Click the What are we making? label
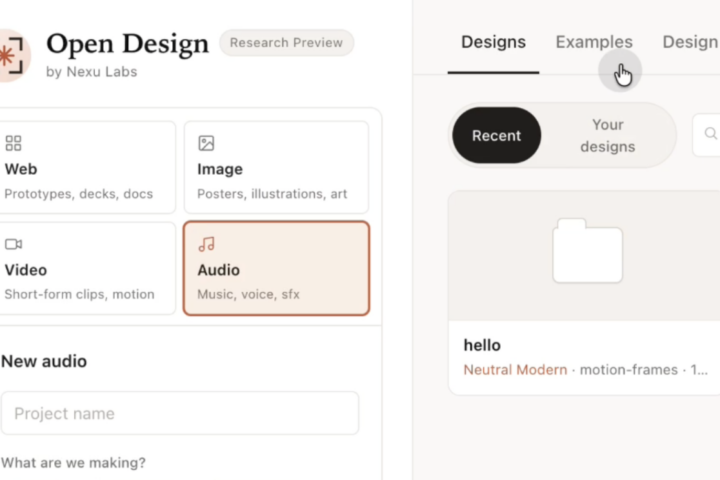720x480 pixels. click(x=73, y=463)
